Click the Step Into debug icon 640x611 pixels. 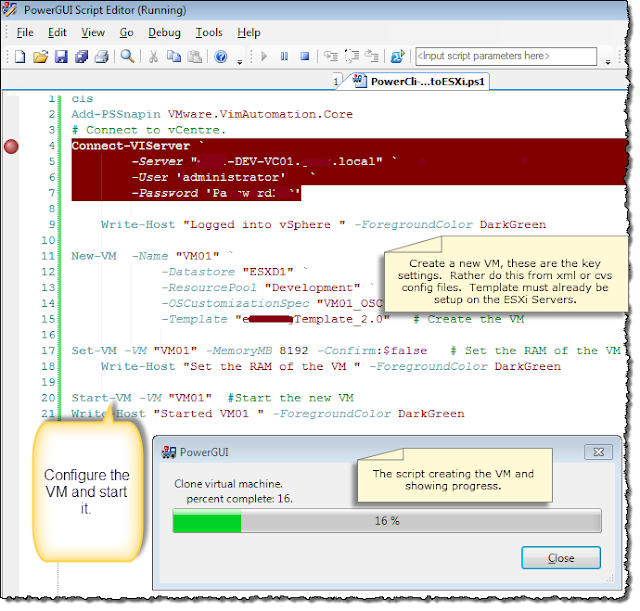[x=331, y=56]
